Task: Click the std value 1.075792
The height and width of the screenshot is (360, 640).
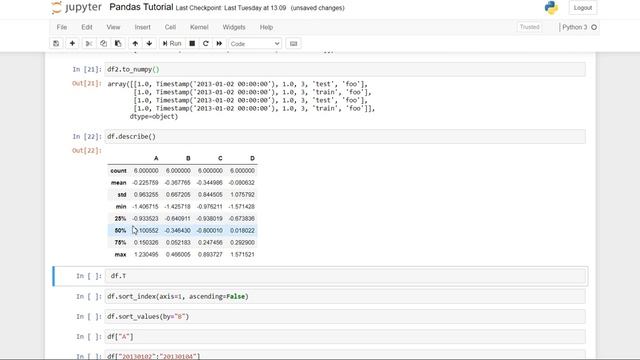Action: (242, 195)
